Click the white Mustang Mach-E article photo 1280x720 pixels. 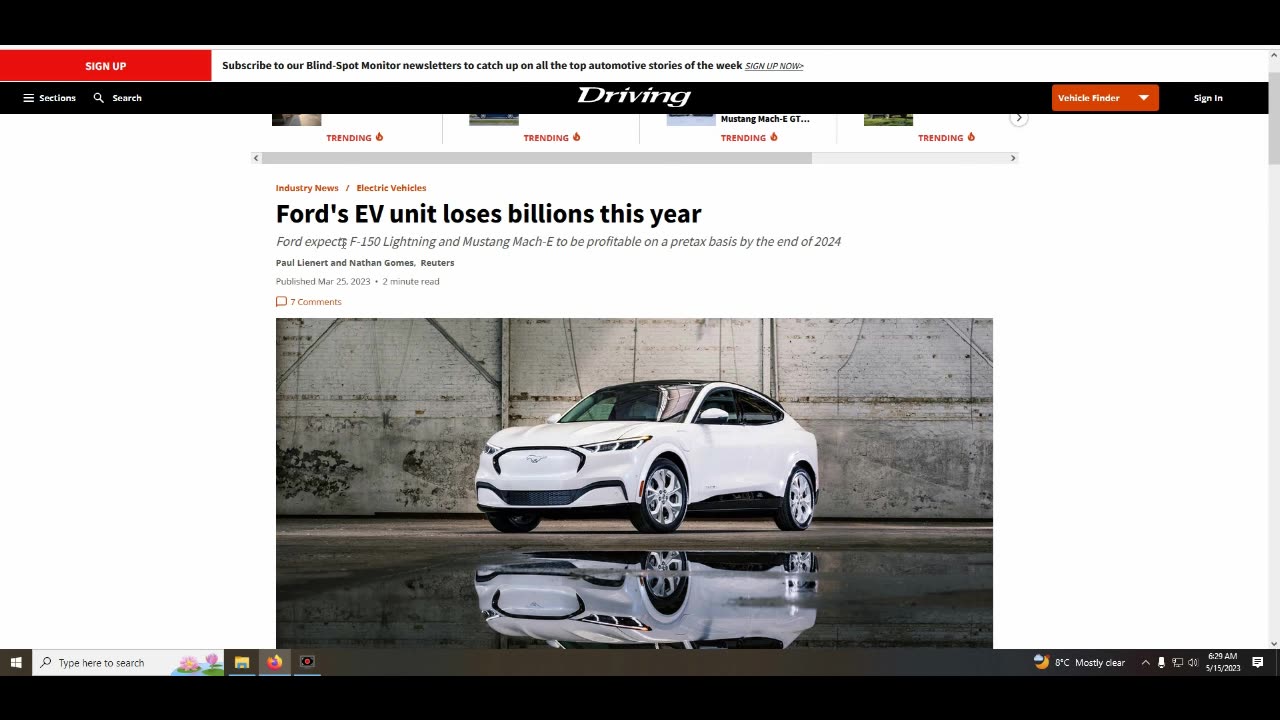click(x=634, y=483)
